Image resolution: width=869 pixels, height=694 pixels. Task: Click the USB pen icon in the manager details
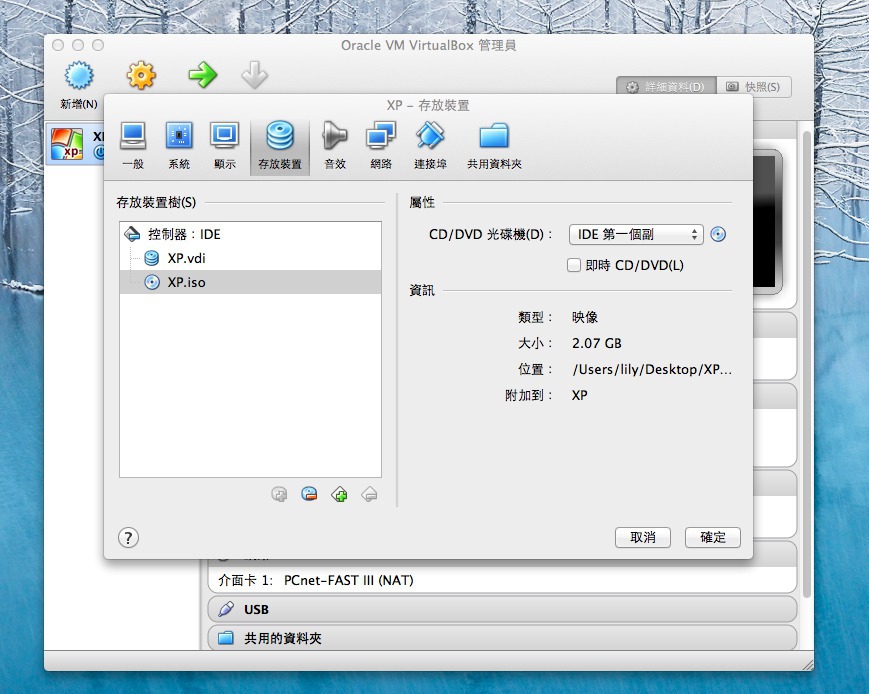click(x=226, y=609)
